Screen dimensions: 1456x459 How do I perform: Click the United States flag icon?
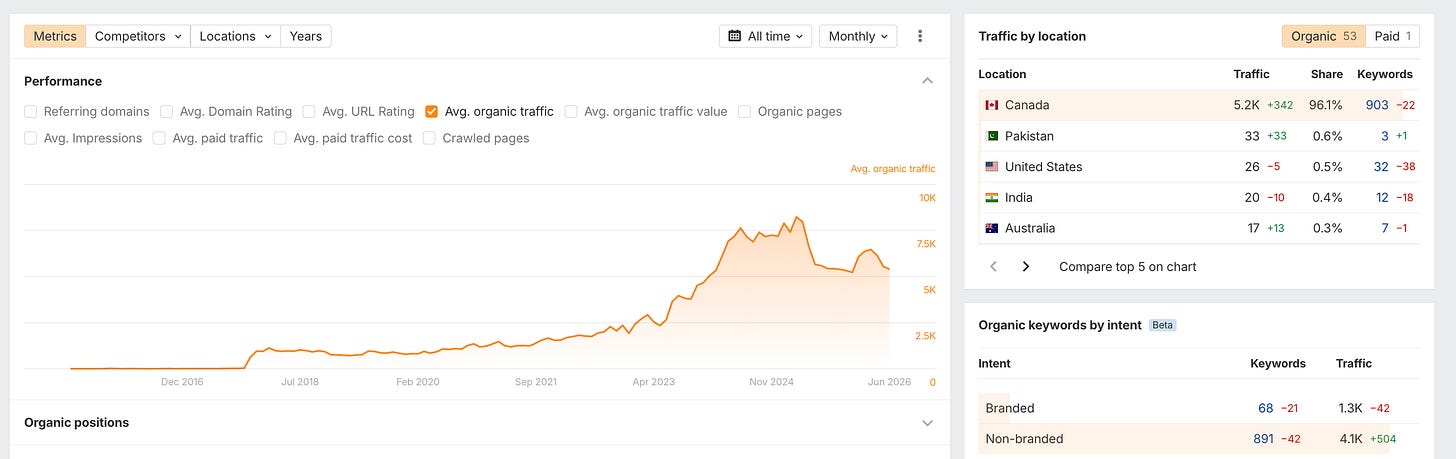[992, 167]
